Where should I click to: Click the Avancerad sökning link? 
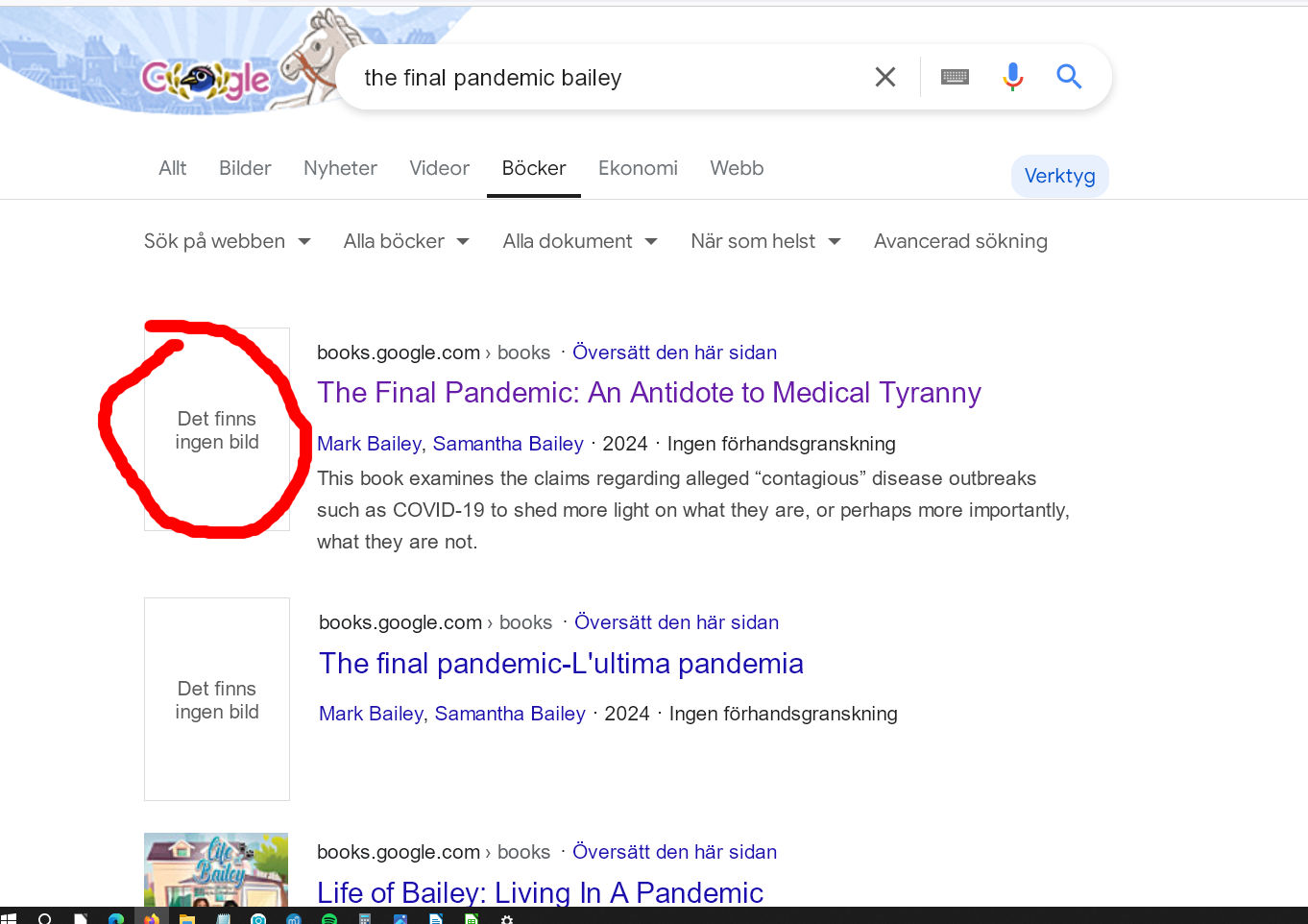[960, 241]
